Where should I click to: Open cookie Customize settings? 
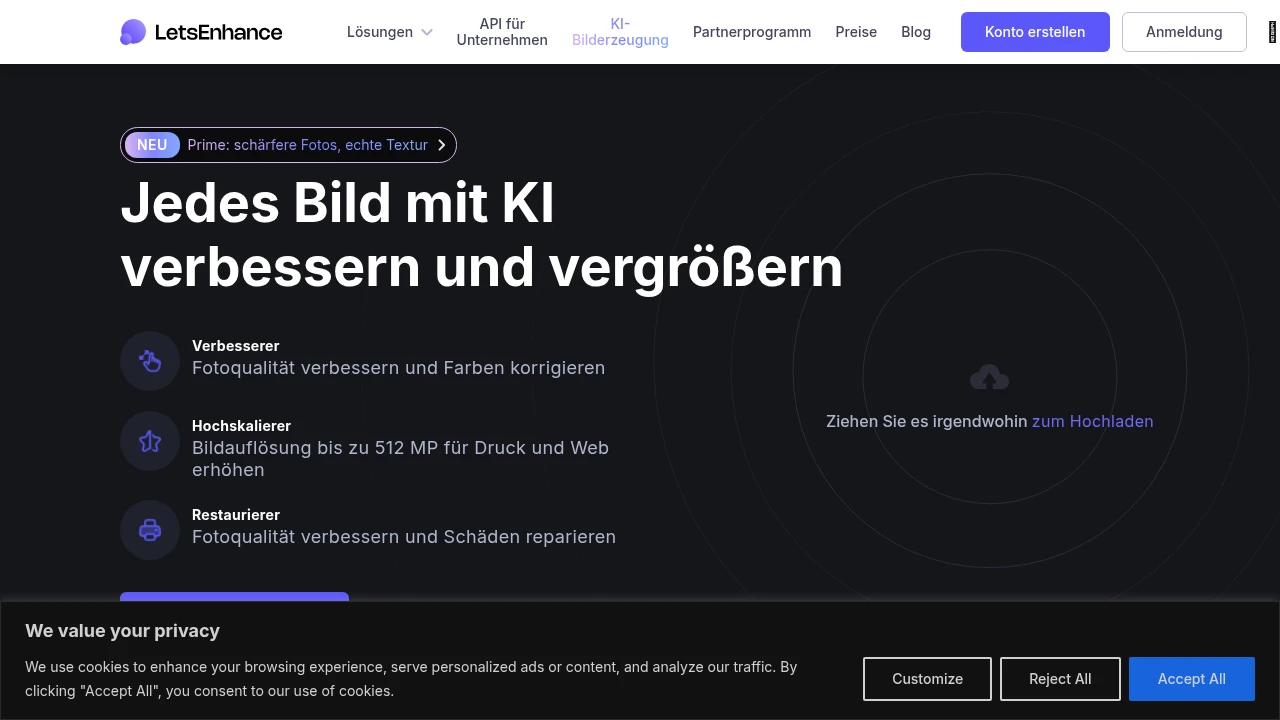click(927, 679)
